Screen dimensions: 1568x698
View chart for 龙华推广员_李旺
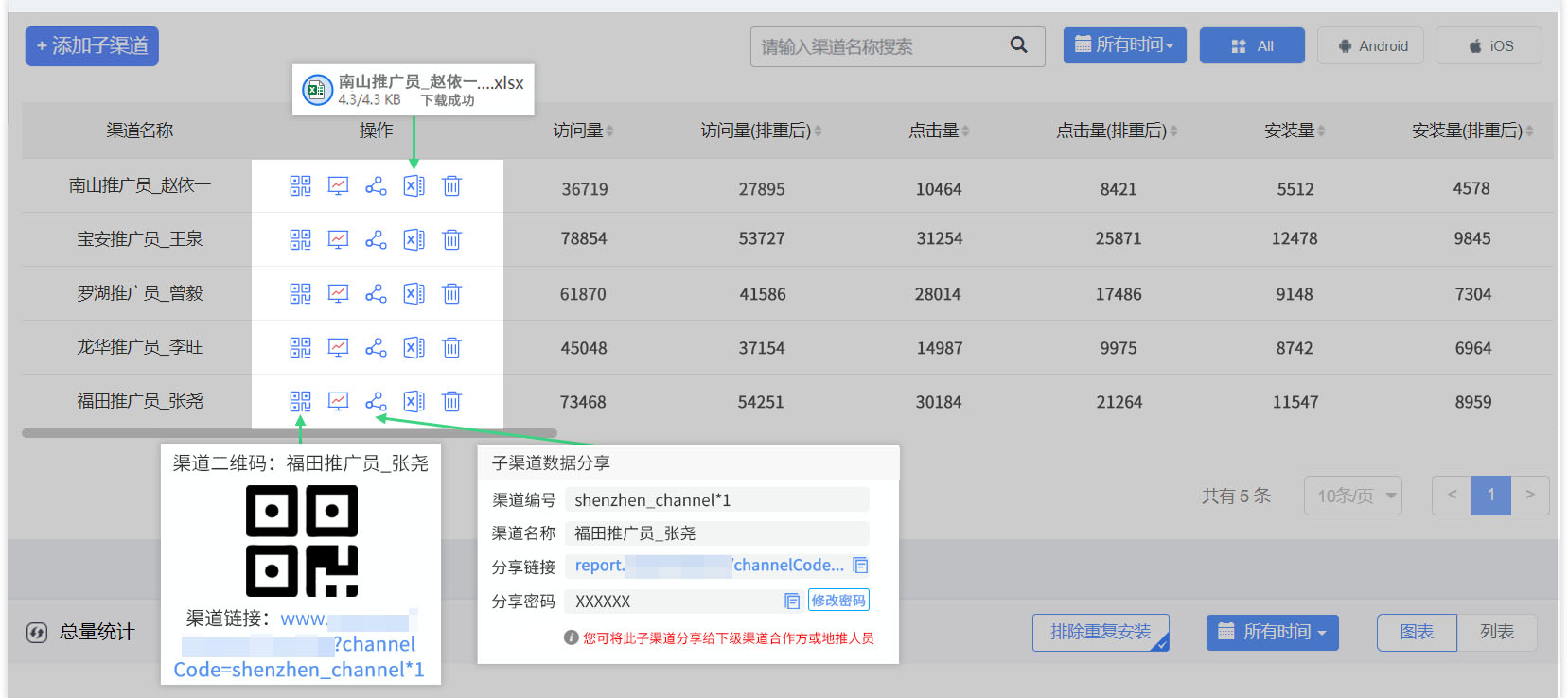tap(338, 348)
